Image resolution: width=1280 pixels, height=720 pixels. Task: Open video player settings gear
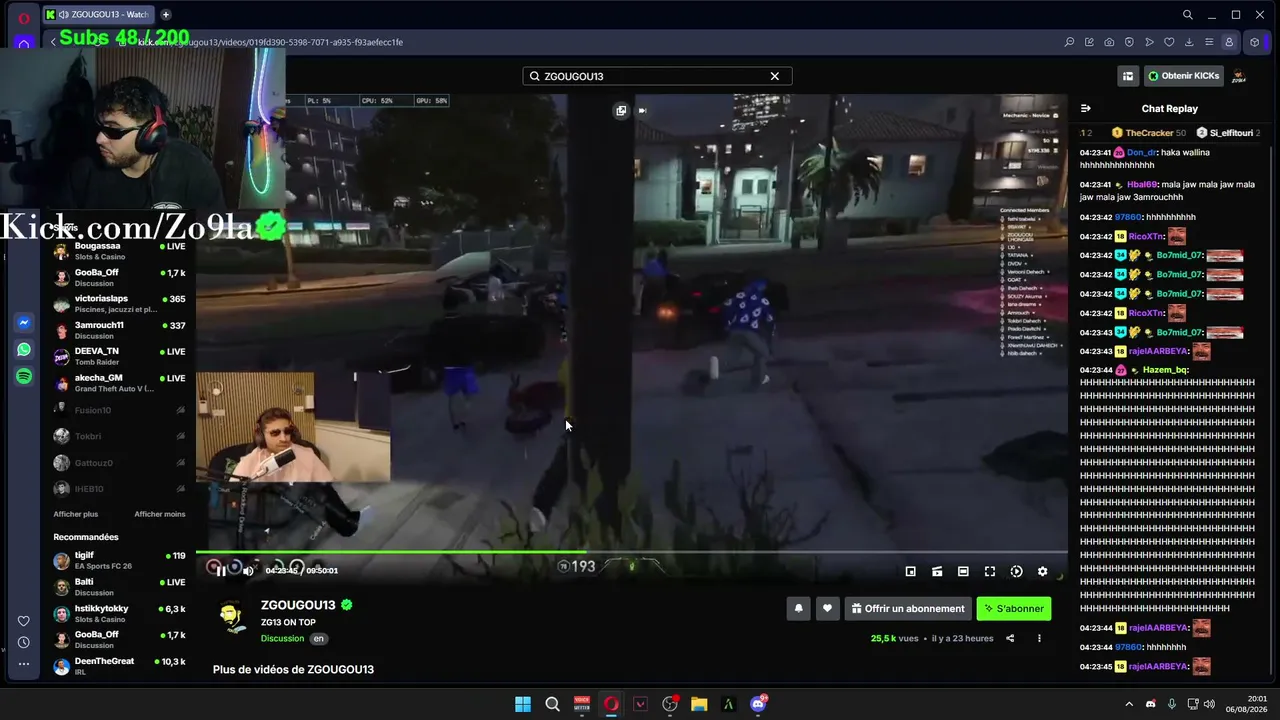click(x=1042, y=571)
